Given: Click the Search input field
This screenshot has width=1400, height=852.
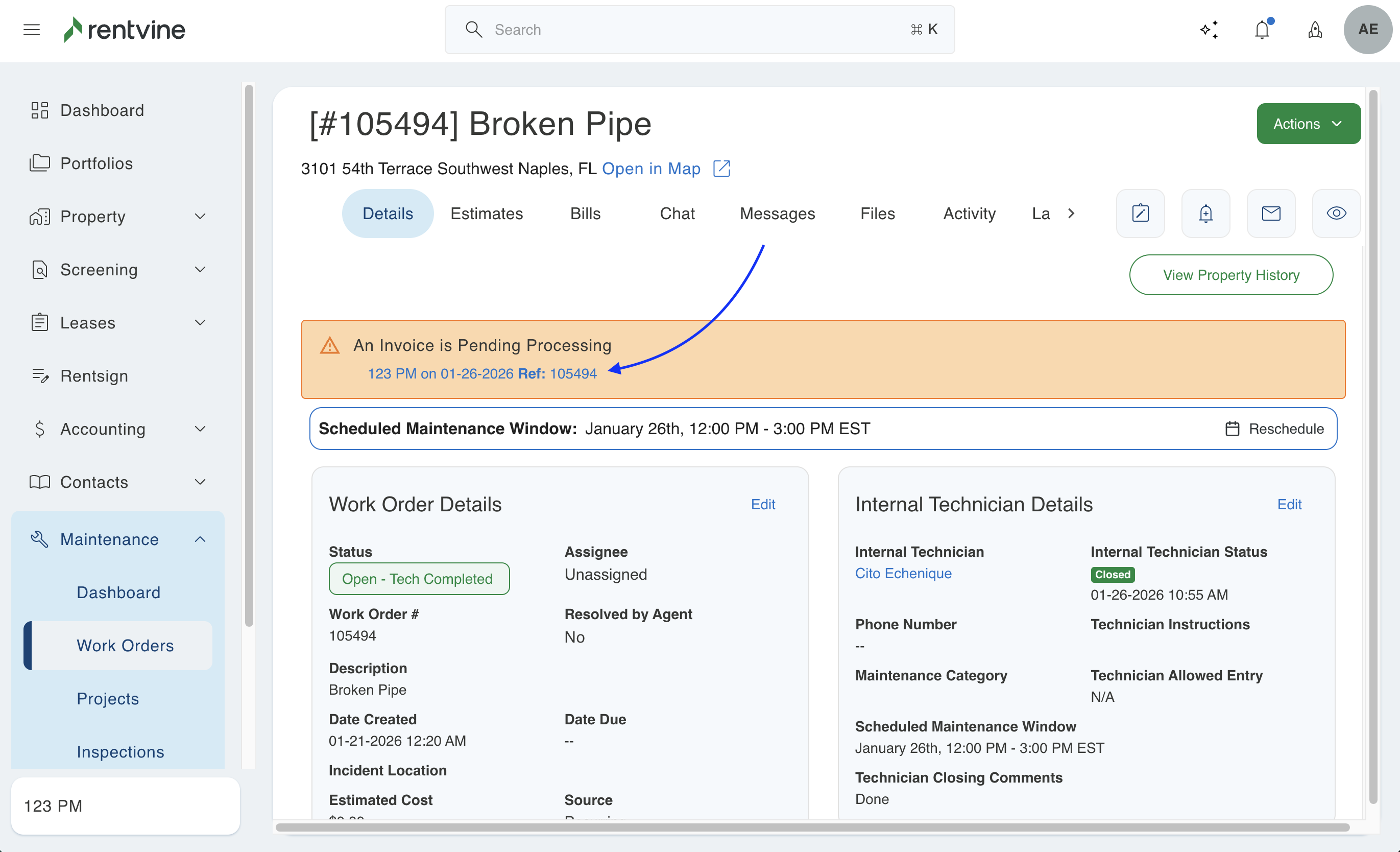Looking at the screenshot, I should (x=699, y=30).
